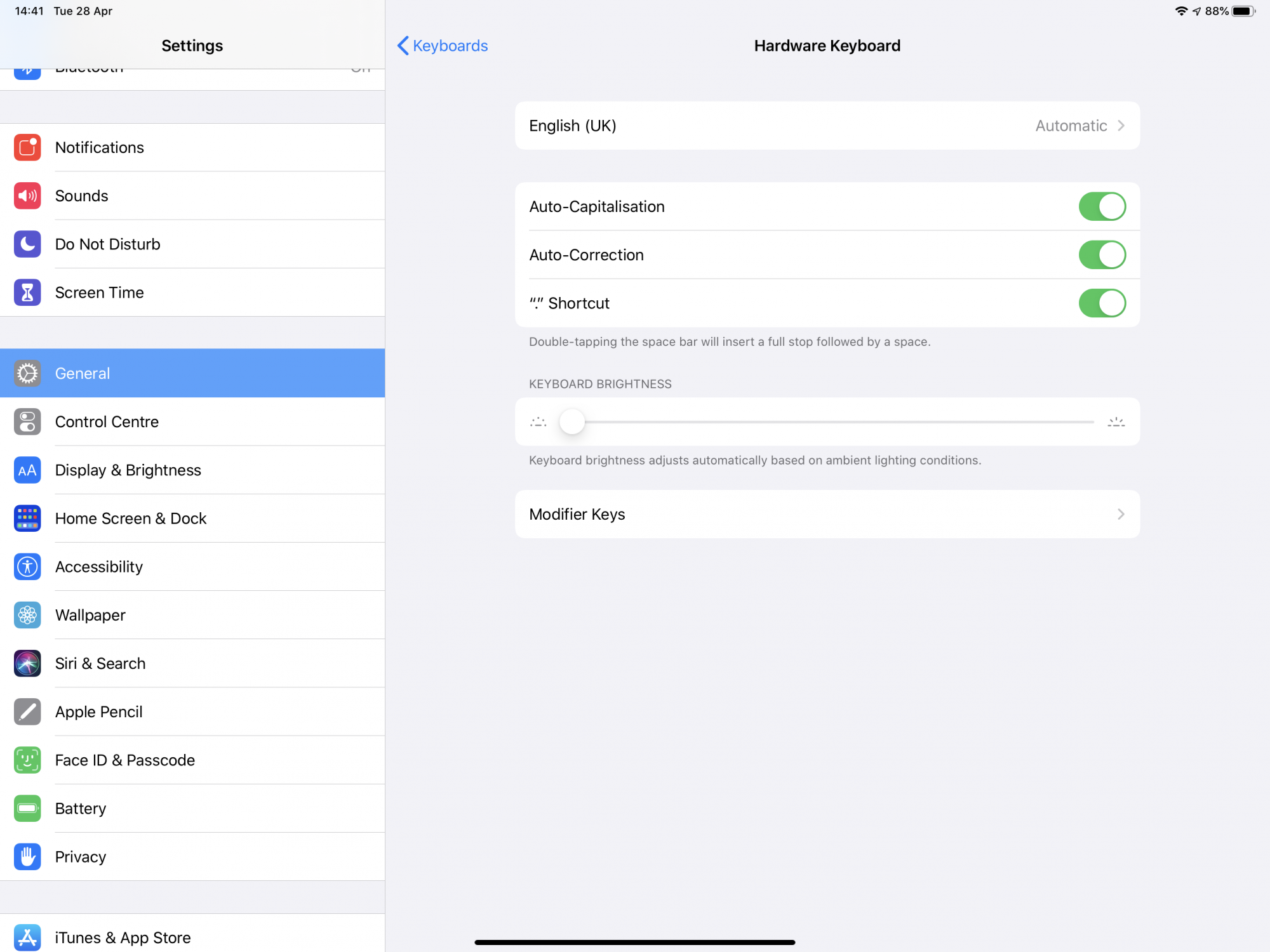Toggle the "." Shortcut switch
This screenshot has width=1270, height=952.
(1102, 303)
